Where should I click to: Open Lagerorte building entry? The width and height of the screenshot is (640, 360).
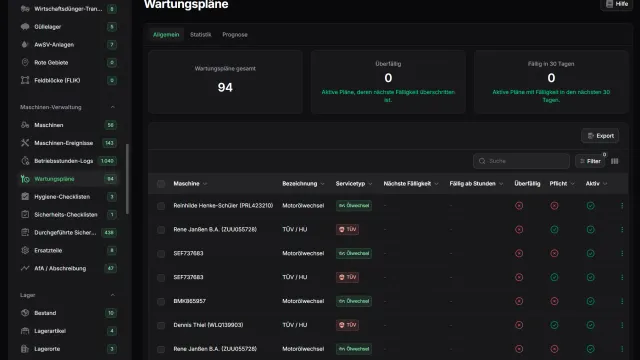[68, 349]
